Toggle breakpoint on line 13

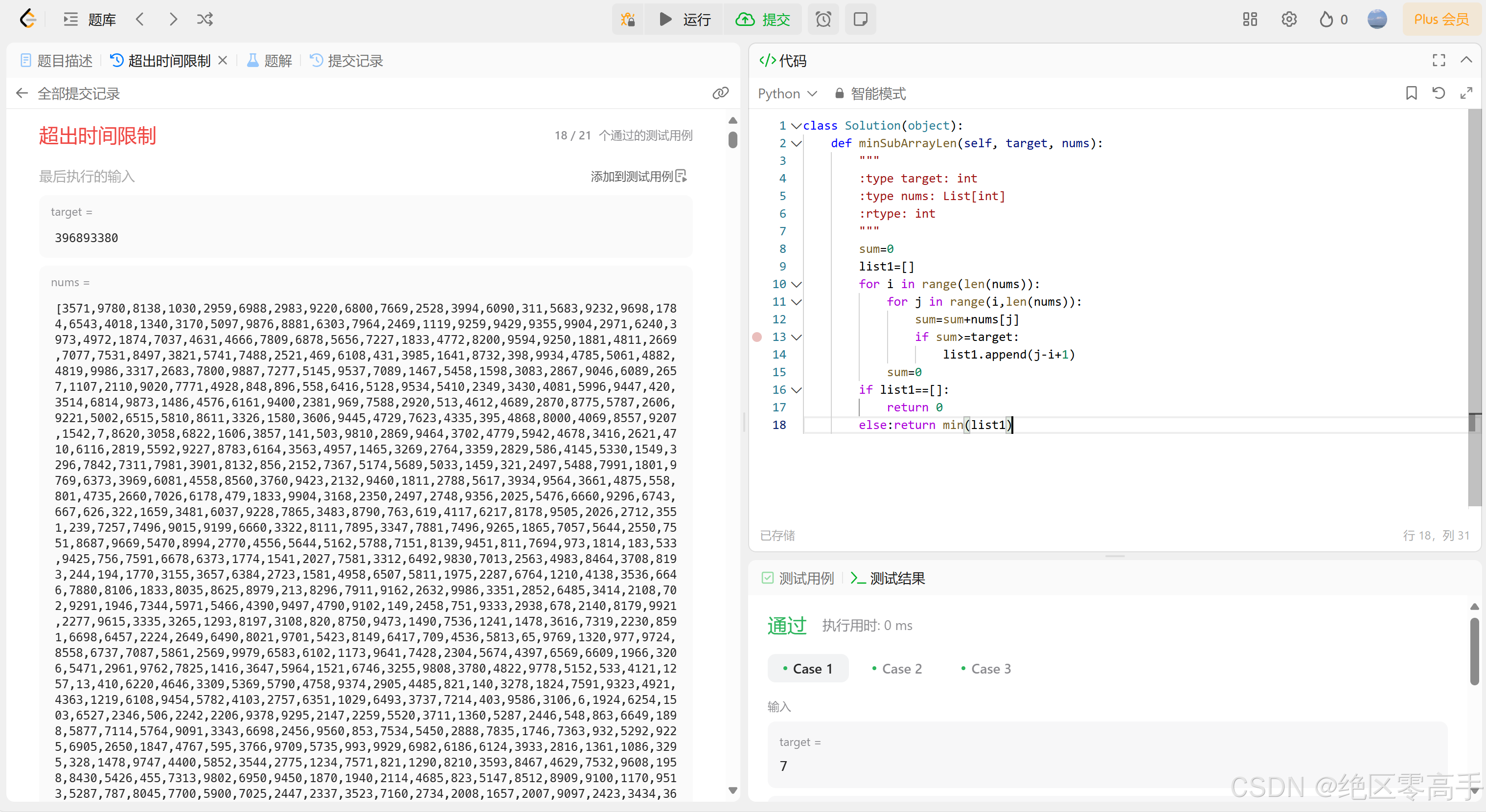pyautogui.click(x=757, y=337)
